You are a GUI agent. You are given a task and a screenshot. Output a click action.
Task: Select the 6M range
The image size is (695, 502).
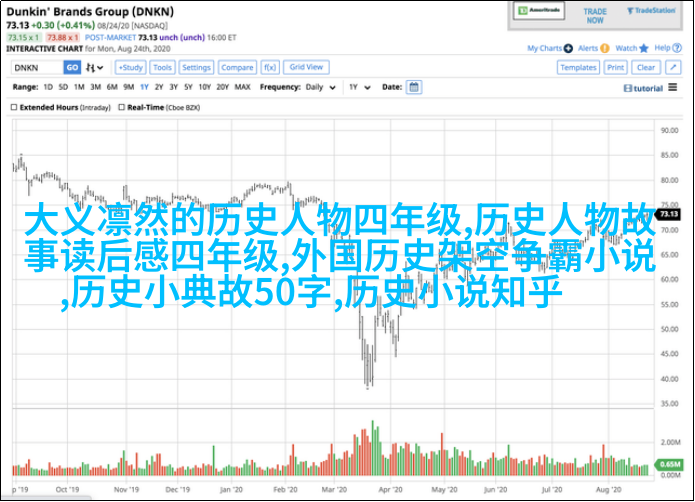112,87
